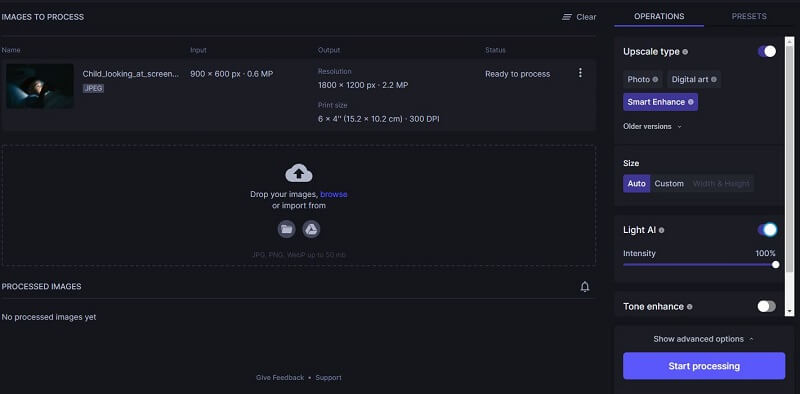Turn off the Light AI switch
This screenshot has width=800, height=394.
(x=767, y=230)
